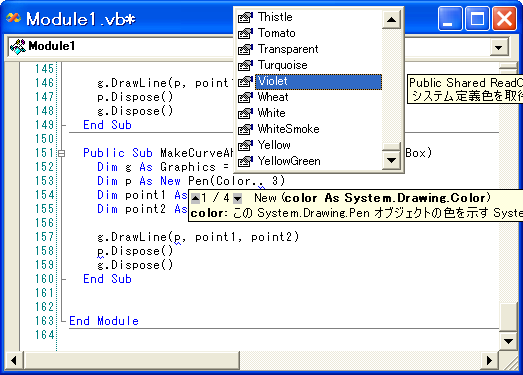Viewport: 523px width, 375px height.
Task: Click the property icon next to WhiteSmoke
Action: (245, 129)
